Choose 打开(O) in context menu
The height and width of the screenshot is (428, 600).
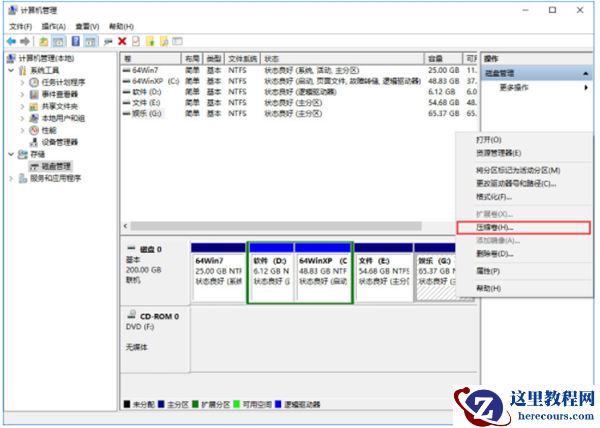tap(523, 140)
